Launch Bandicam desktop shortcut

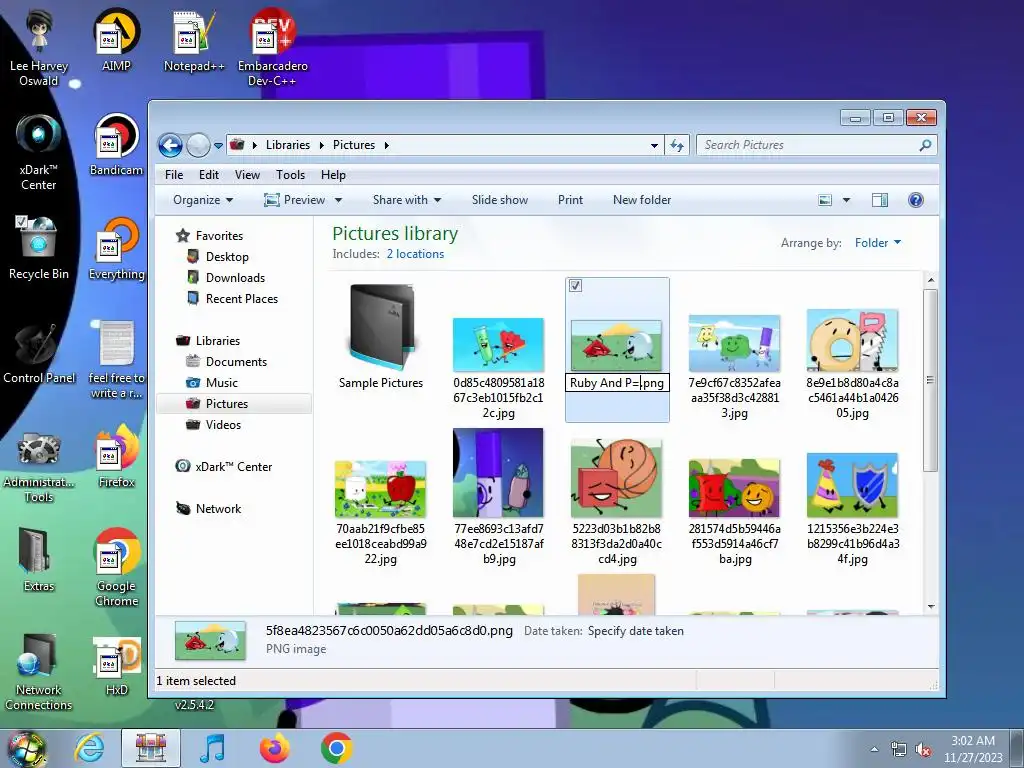(x=116, y=144)
